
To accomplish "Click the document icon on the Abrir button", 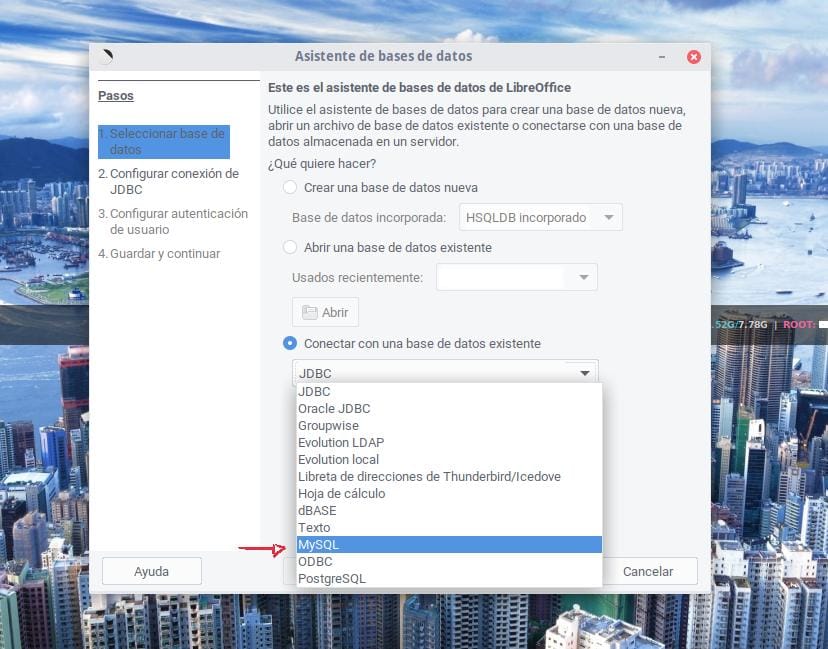I will 312,312.
